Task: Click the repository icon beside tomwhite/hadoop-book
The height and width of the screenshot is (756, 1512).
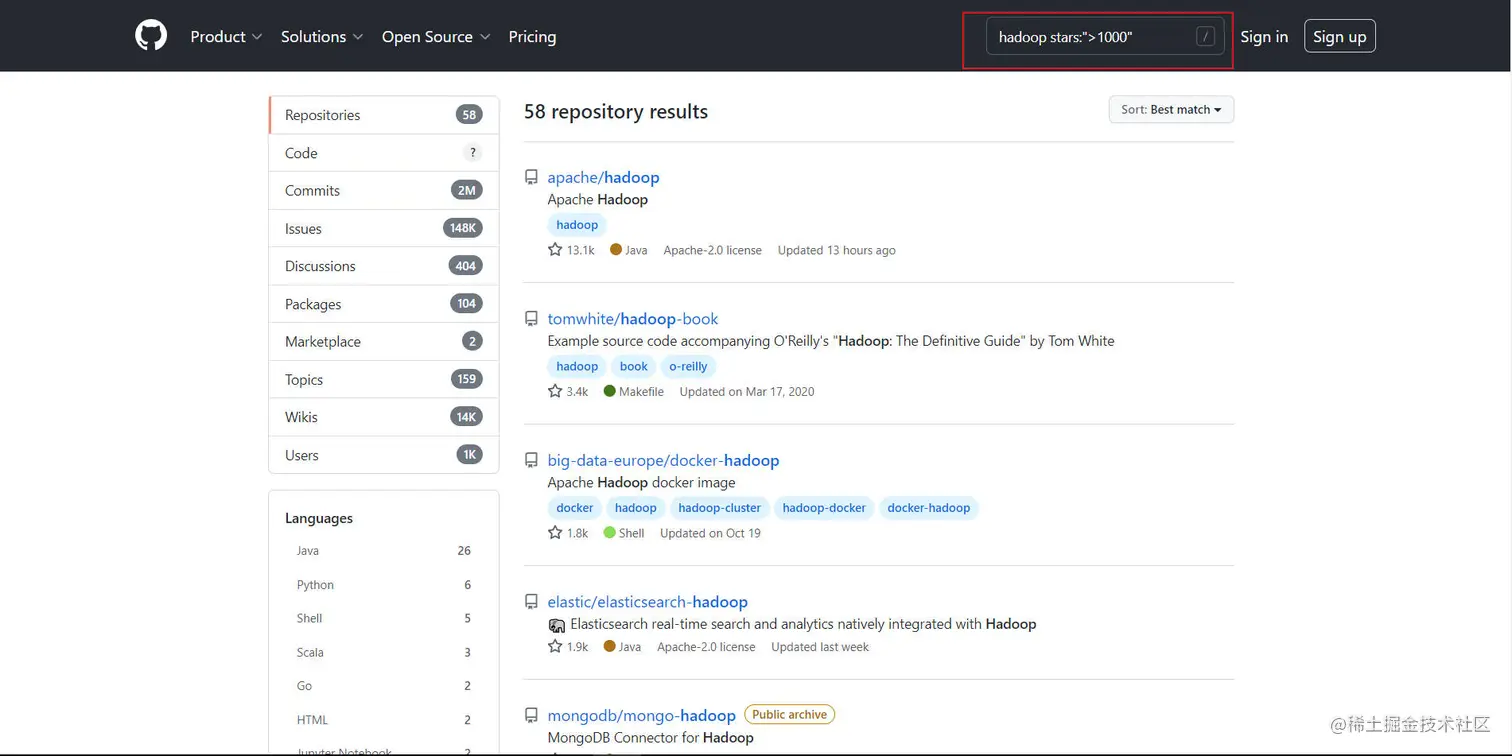Action: point(532,319)
